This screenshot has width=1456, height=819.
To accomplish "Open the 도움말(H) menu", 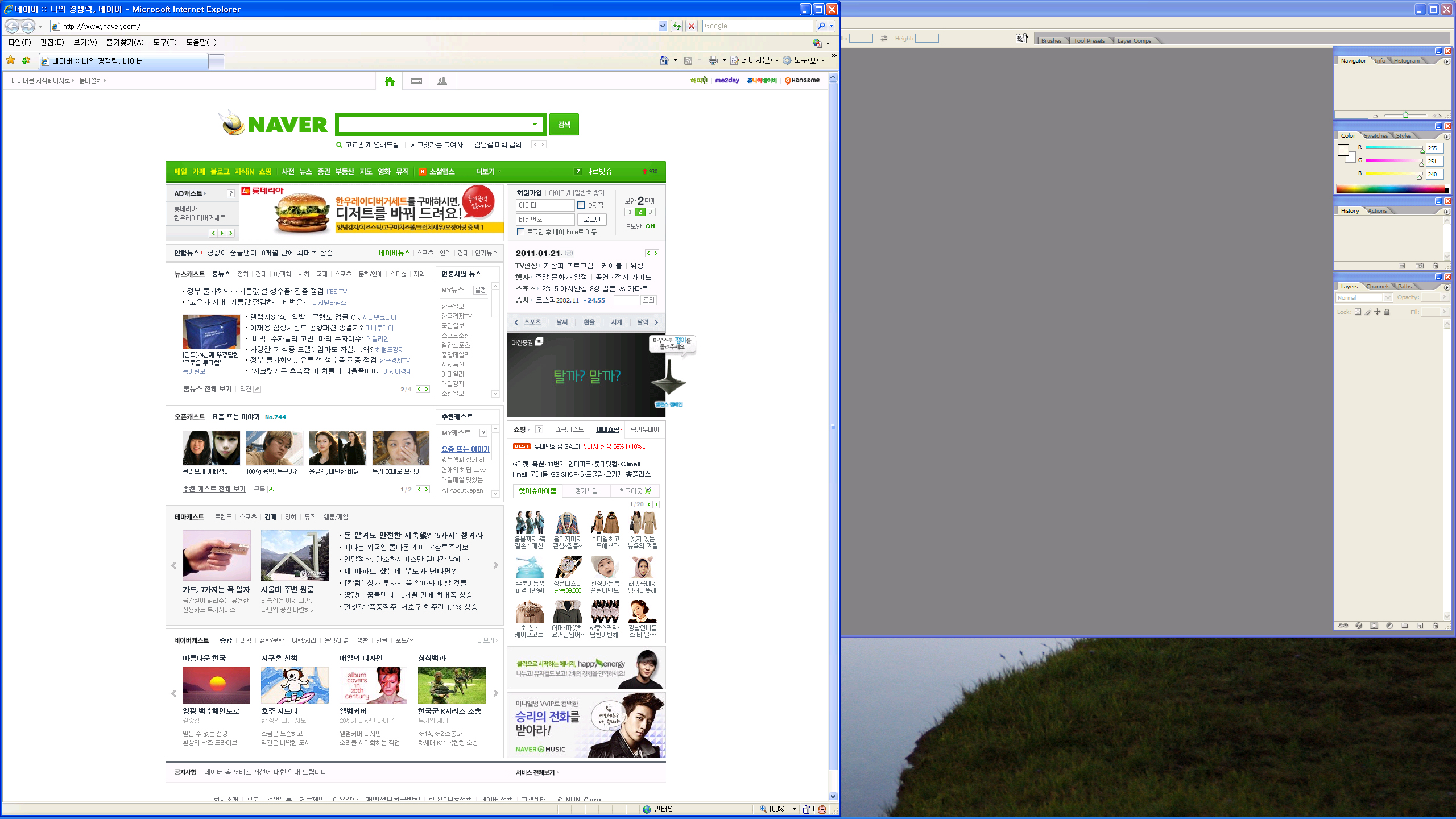I will pos(201,43).
